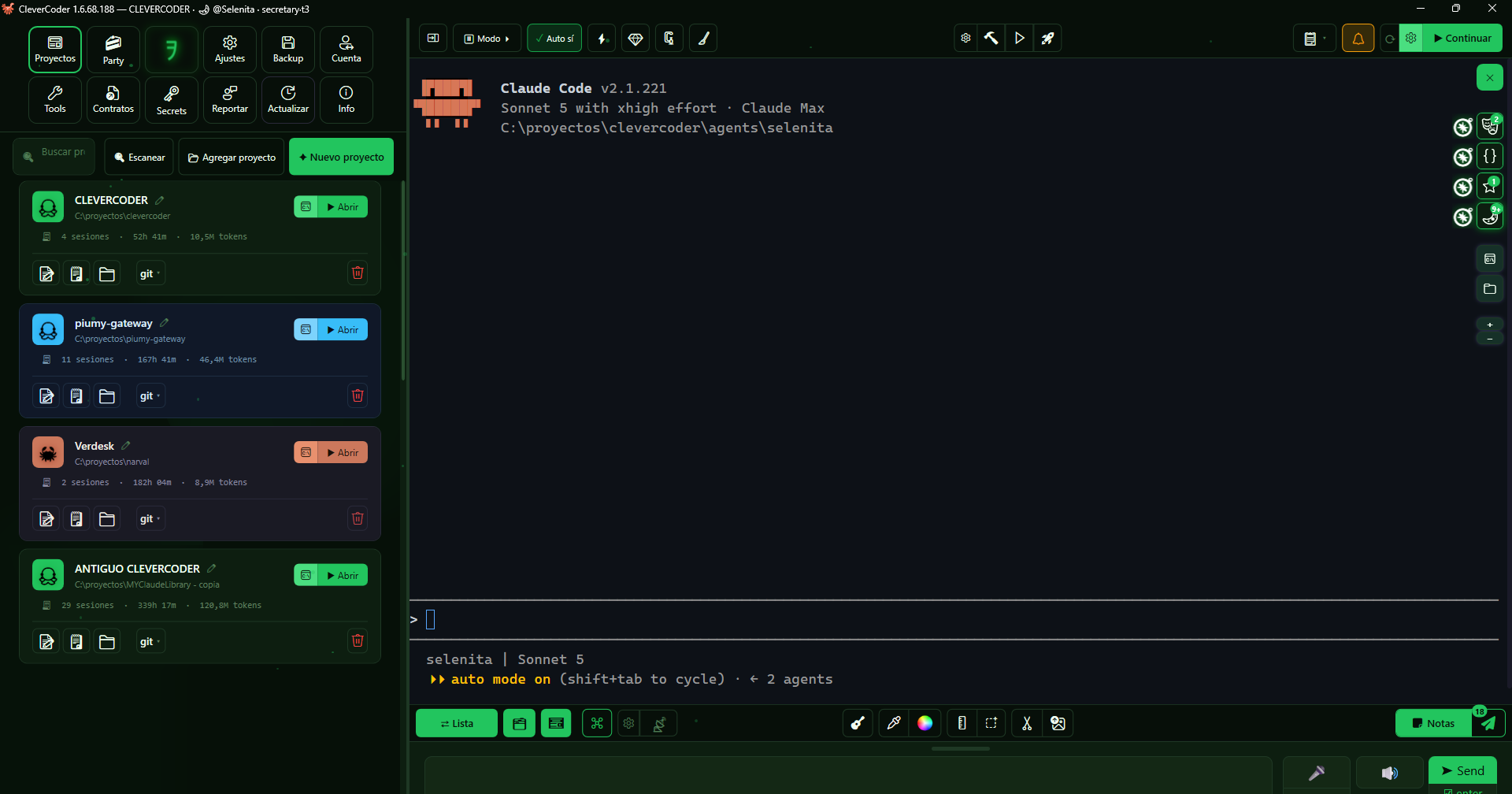Switch to the Cuenta tab
The width and height of the screenshot is (1512, 794).
tap(346, 50)
